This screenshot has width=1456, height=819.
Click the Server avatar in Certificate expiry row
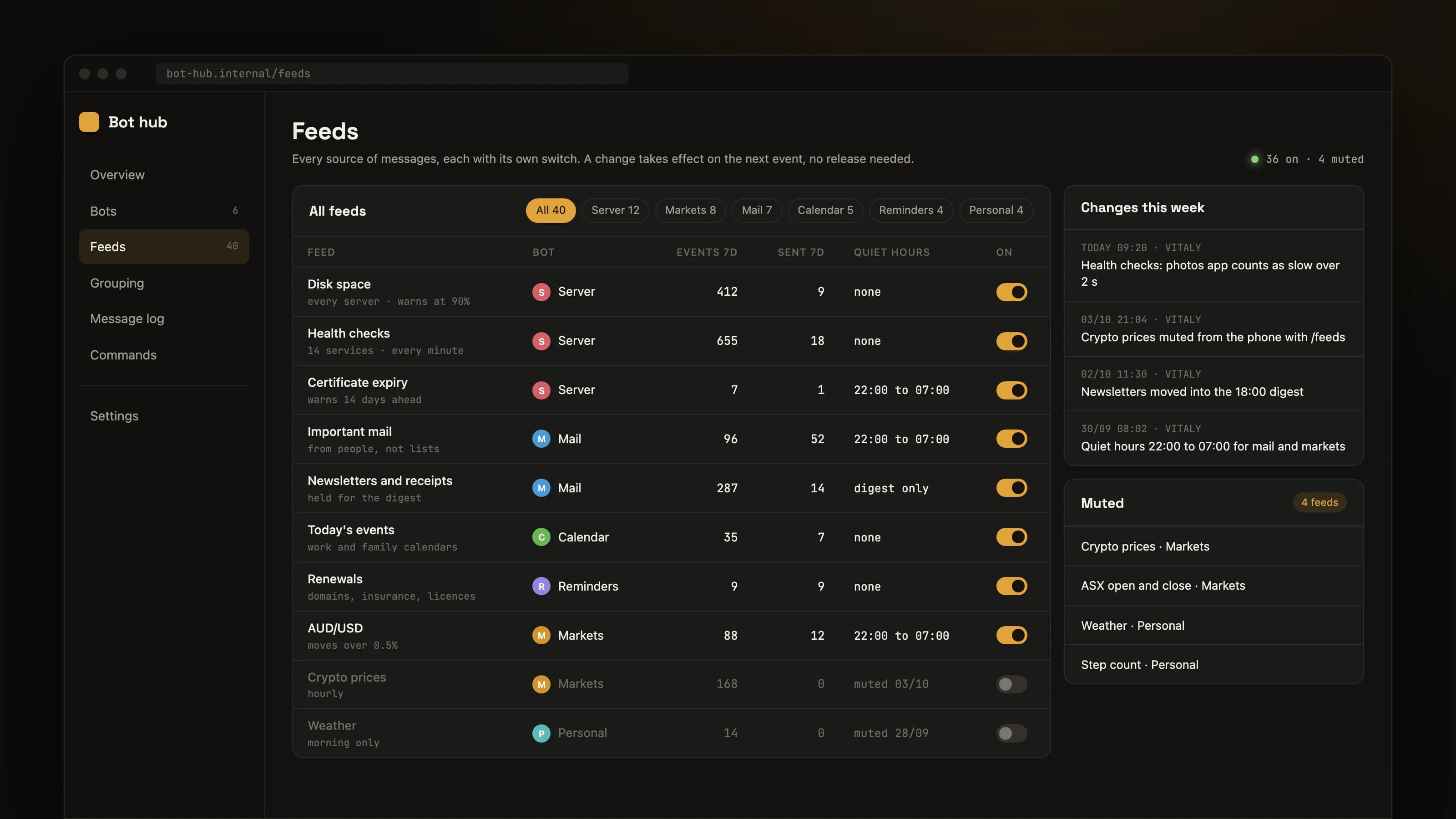(541, 390)
